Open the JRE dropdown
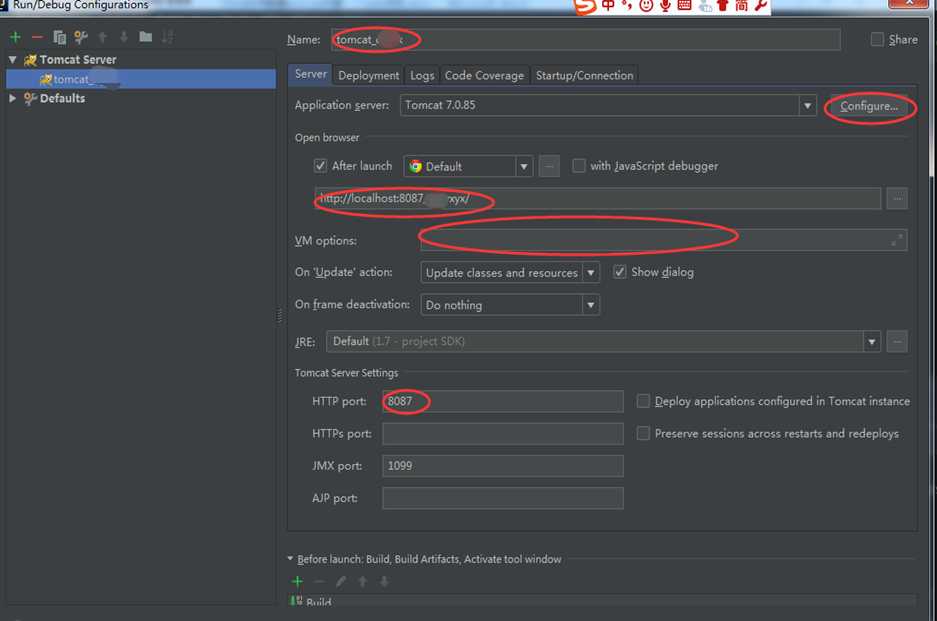This screenshot has width=937, height=621. pos(871,342)
